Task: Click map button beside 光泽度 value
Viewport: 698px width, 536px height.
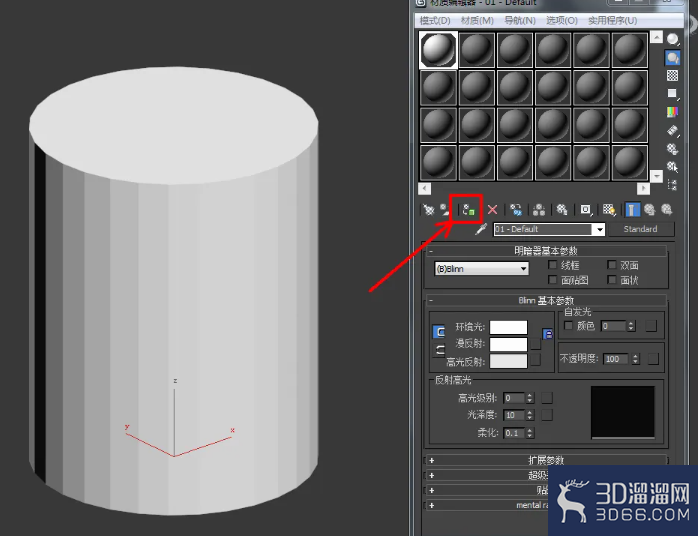Action: (x=547, y=415)
